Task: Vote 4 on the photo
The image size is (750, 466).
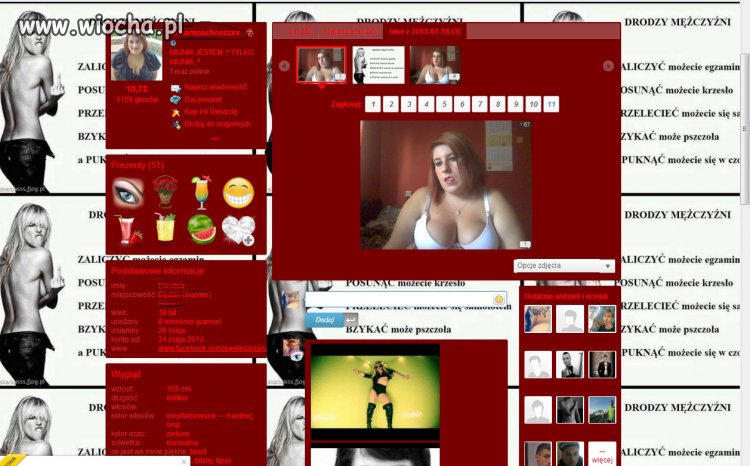Action: (x=426, y=104)
